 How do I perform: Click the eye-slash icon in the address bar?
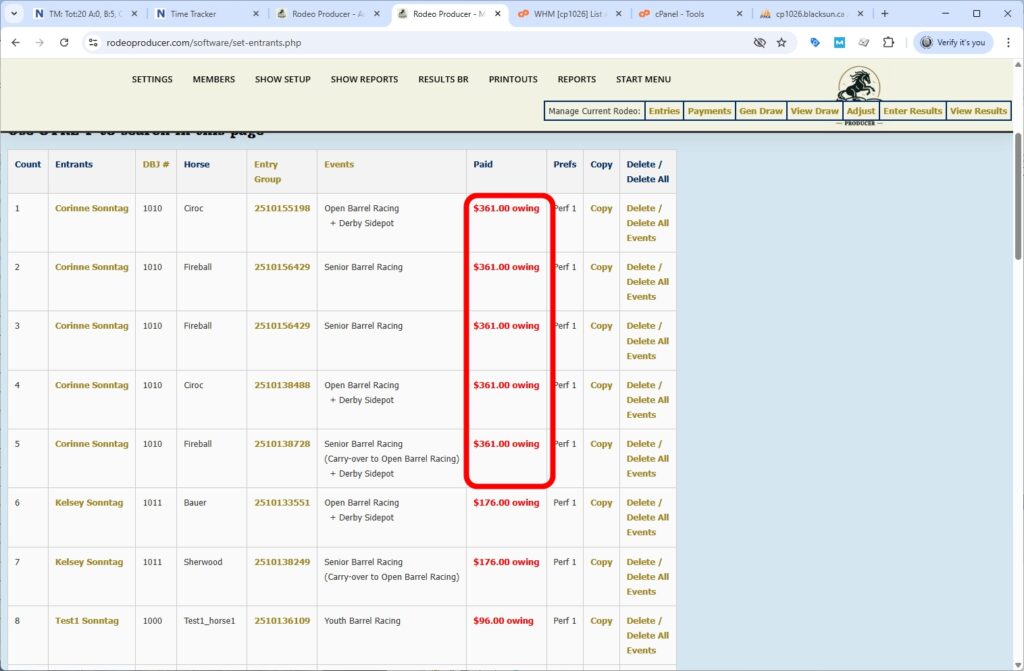[759, 43]
